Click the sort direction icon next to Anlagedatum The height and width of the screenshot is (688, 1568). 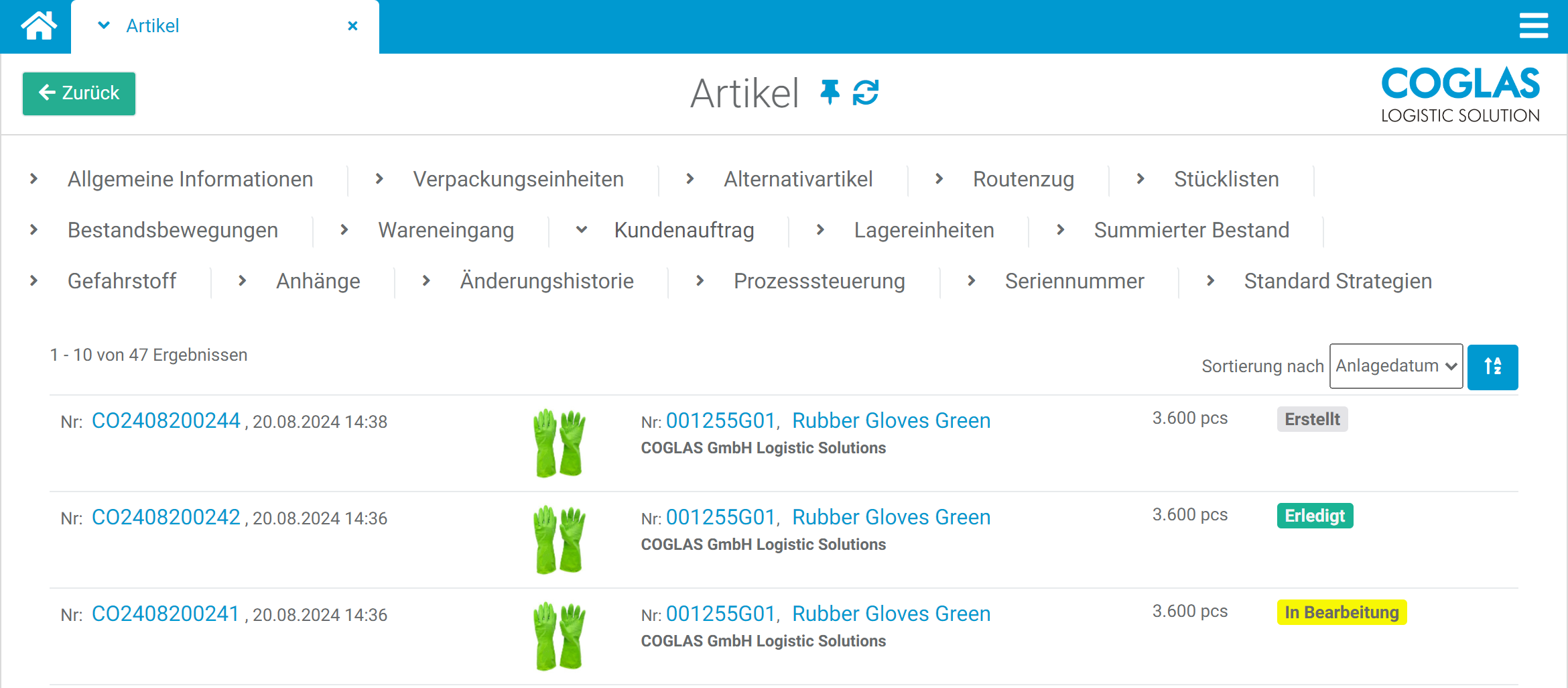click(1492, 367)
